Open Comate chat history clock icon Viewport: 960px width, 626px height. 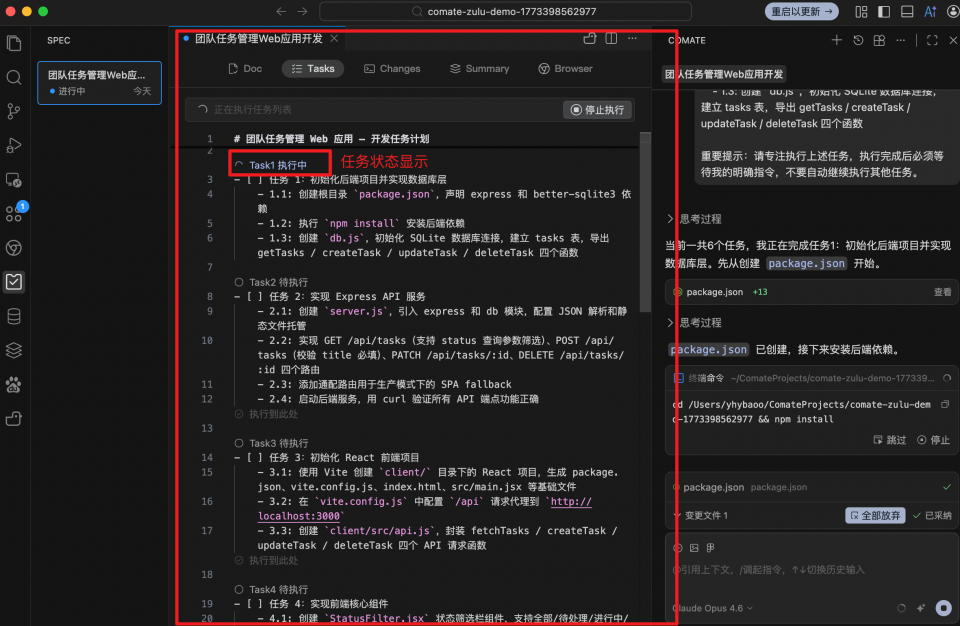click(x=858, y=40)
